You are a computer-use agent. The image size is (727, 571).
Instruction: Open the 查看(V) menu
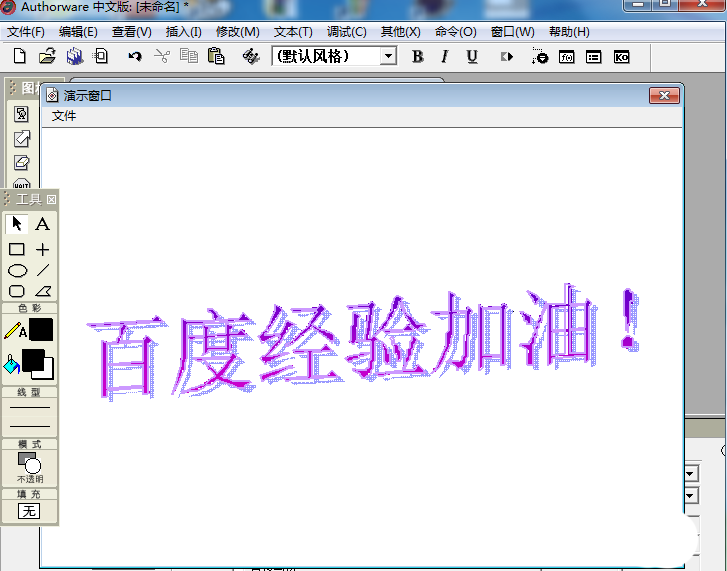(x=132, y=32)
